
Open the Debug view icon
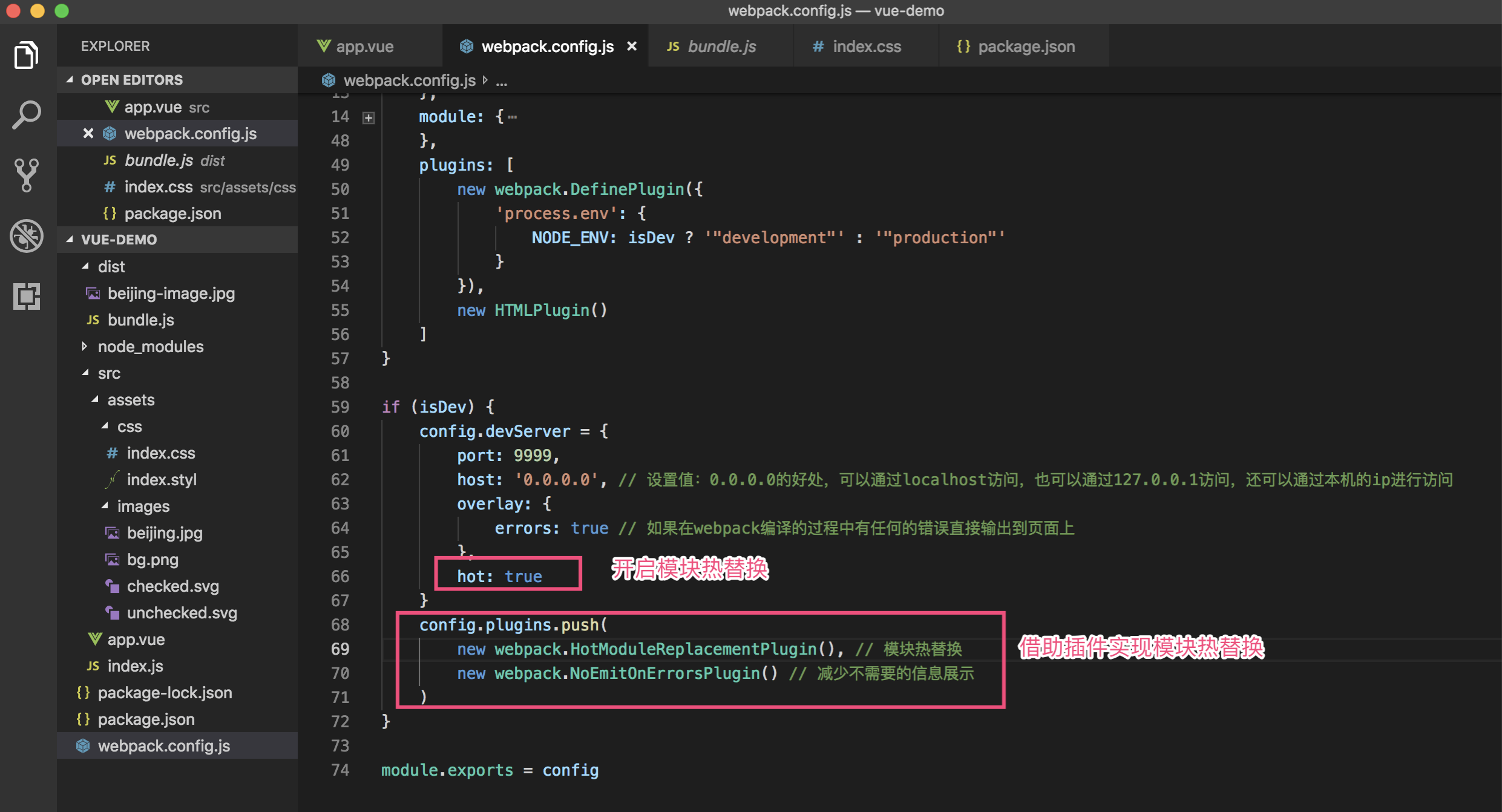pos(26,235)
